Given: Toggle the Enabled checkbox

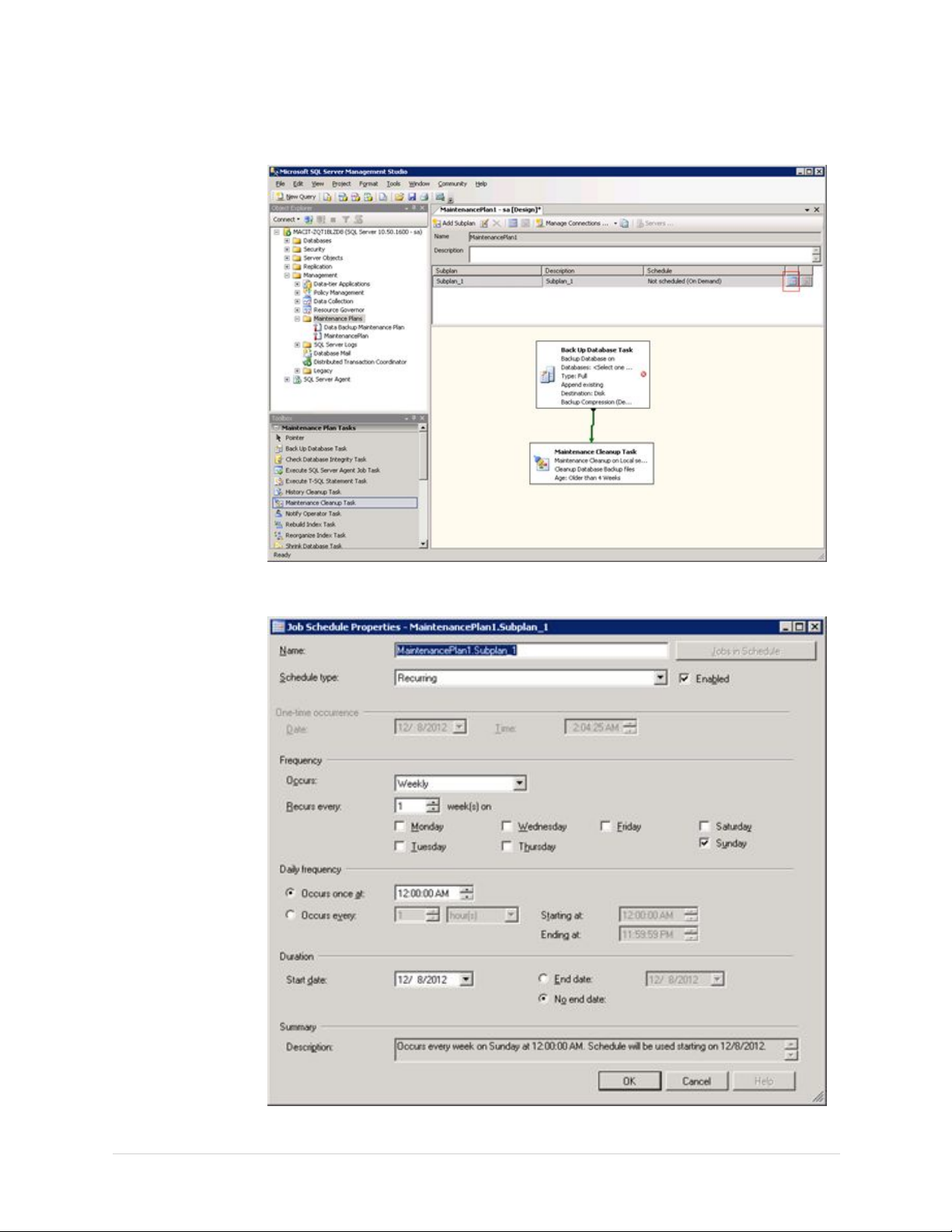Looking at the screenshot, I should (684, 679).
